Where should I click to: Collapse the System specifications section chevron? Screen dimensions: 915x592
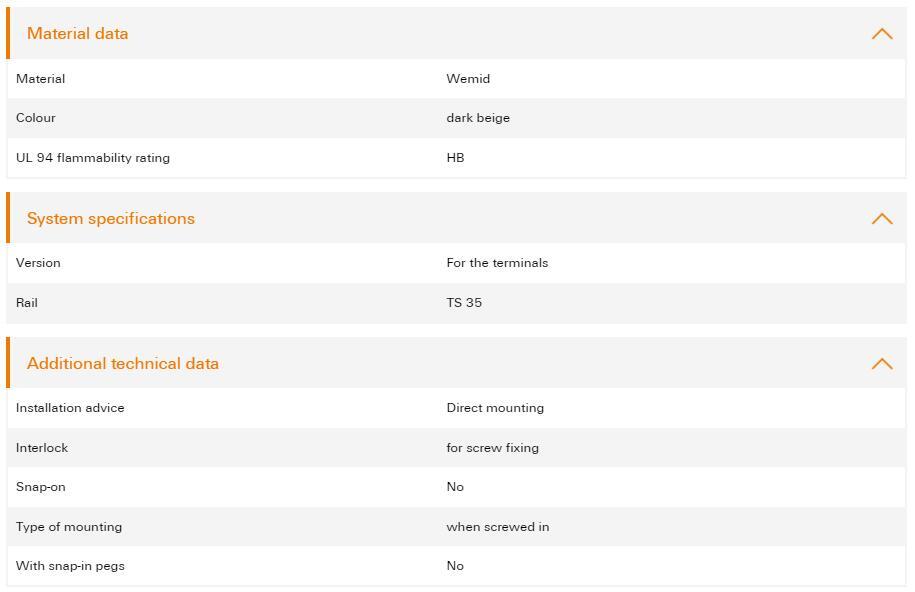[x=881, y=219]
